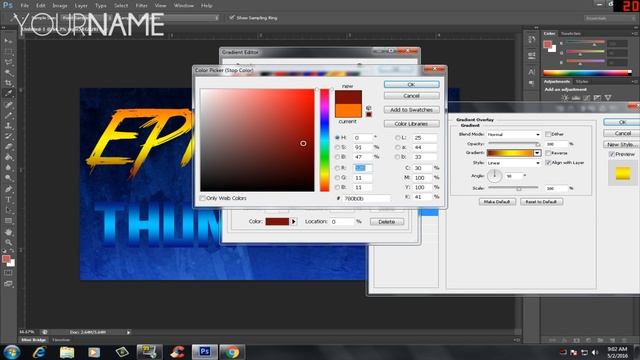This screenshot has height=360, width=640.
Task: Open the Color panel options menu
Action: (x=634, y=33)
